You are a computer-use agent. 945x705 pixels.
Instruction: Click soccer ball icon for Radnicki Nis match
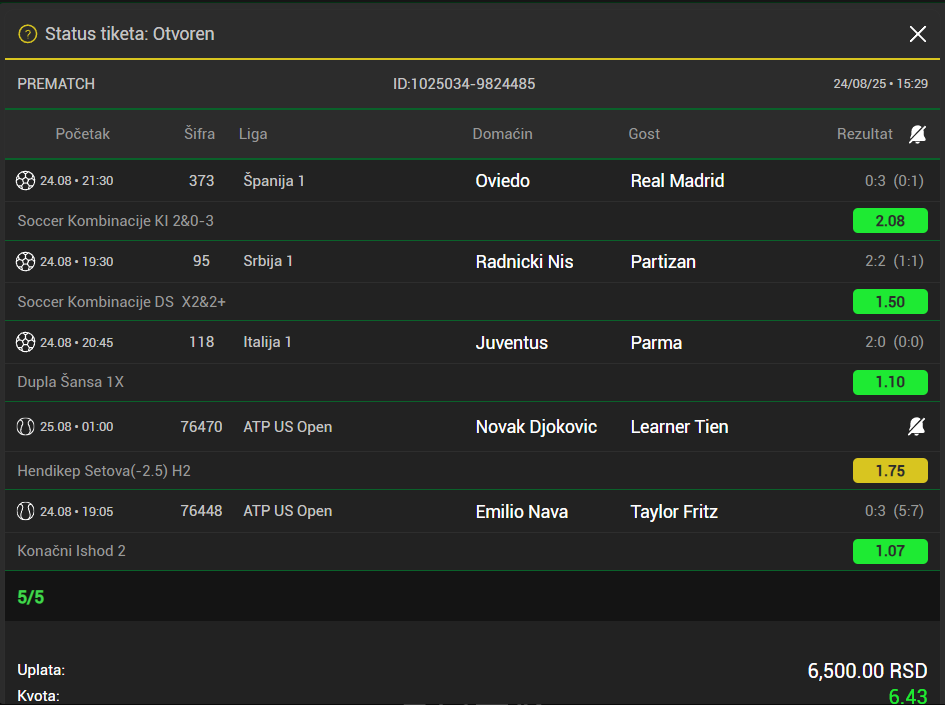[25, 262]
